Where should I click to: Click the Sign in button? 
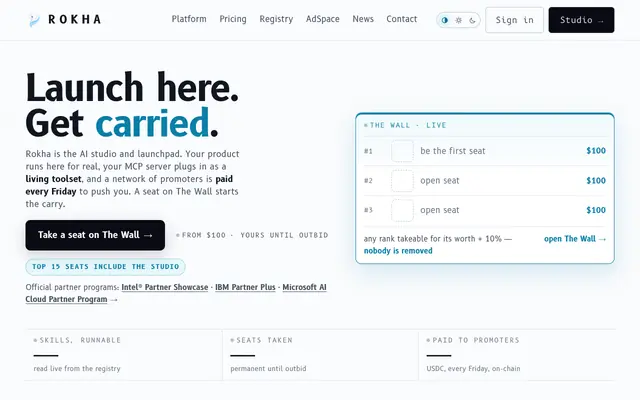click(514, 20)
